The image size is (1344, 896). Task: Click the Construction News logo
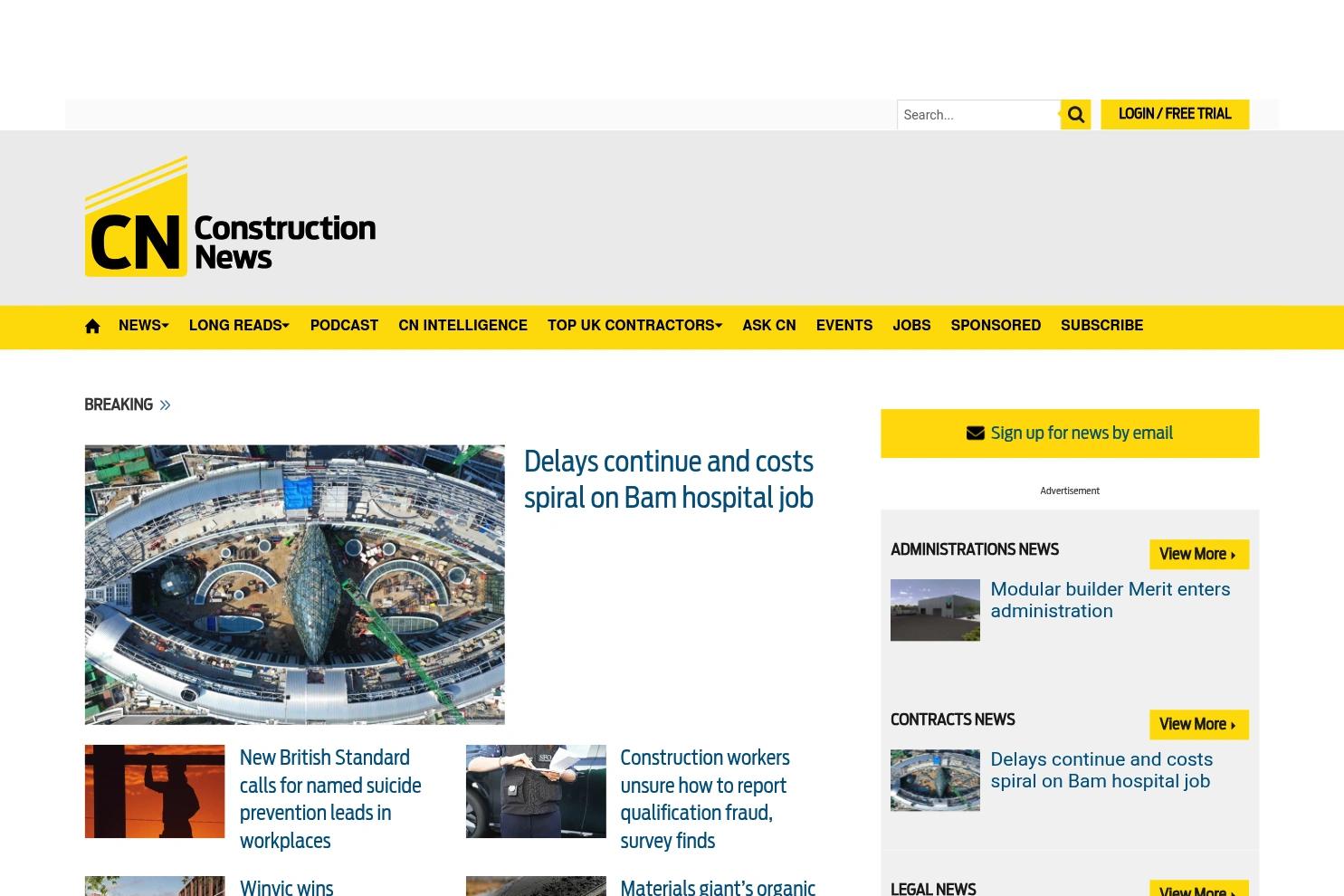230,216
